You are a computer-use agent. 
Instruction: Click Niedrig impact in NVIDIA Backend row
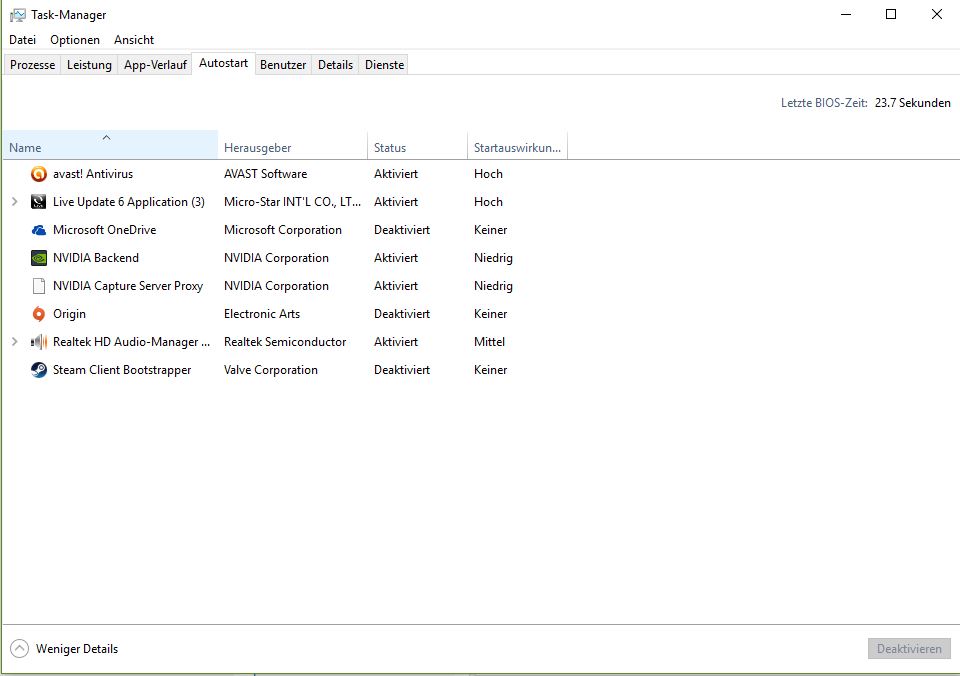tap(493, 258)
